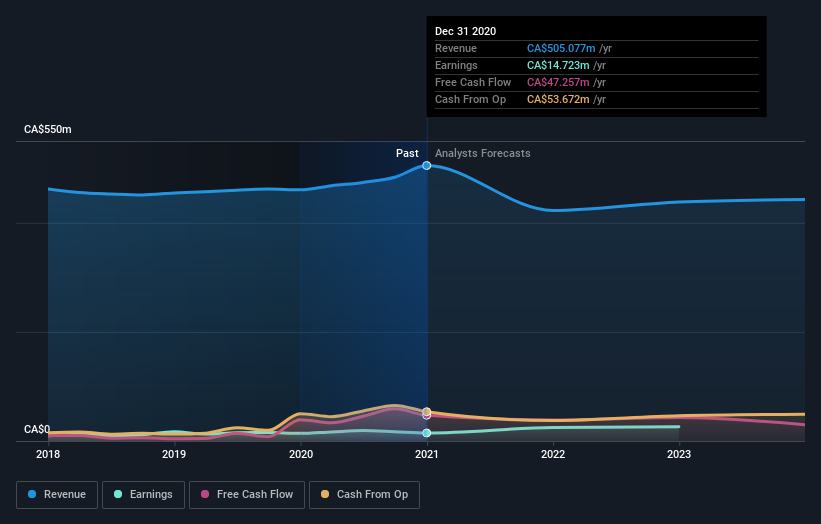Viewport: 821px width, 524px height.
Task: Click the CA$14.723m earnings value
Action: pyautogui.click(x=558, y=65)
